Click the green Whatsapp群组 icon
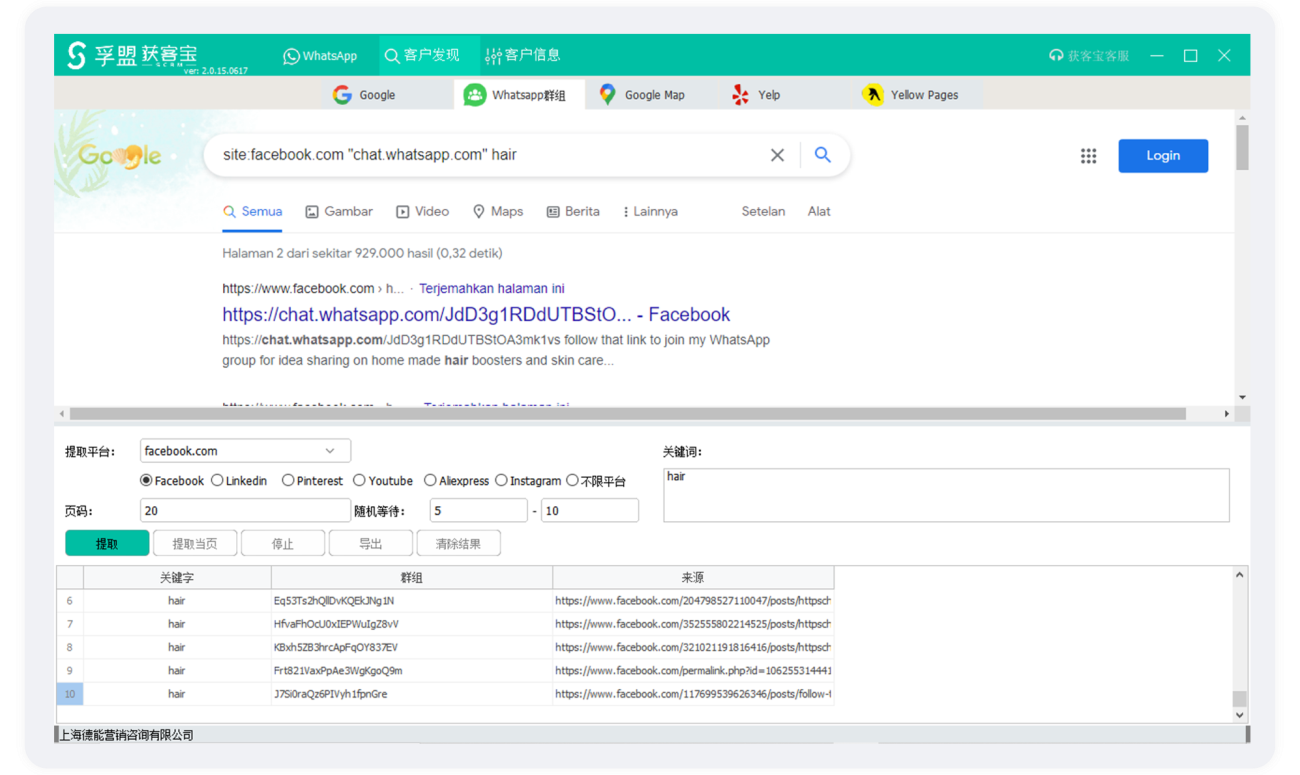This screenshot has height=775, width=1300. [x=474, y=95]
